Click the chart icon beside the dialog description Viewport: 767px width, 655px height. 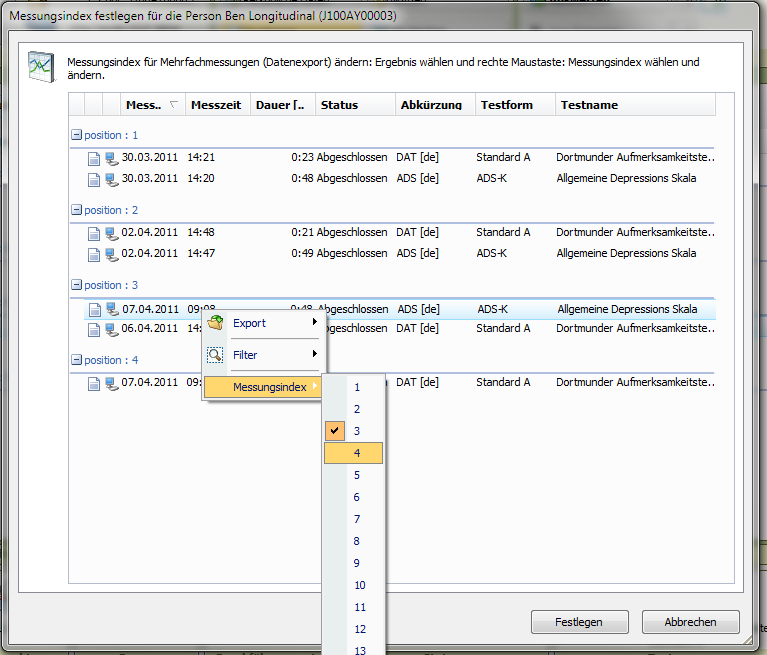click(40, 65)
